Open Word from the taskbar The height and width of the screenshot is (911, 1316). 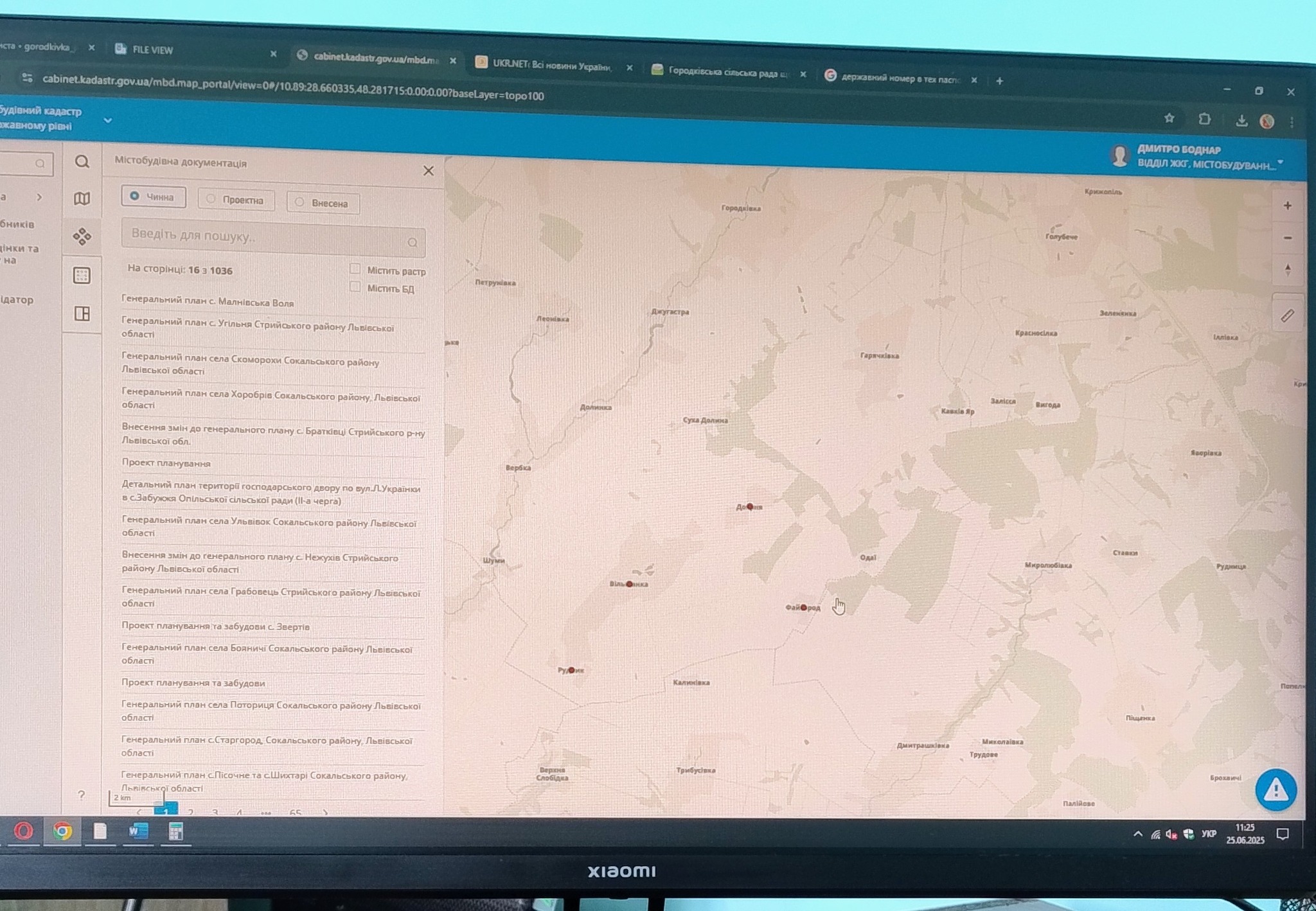tap(138, 831)
